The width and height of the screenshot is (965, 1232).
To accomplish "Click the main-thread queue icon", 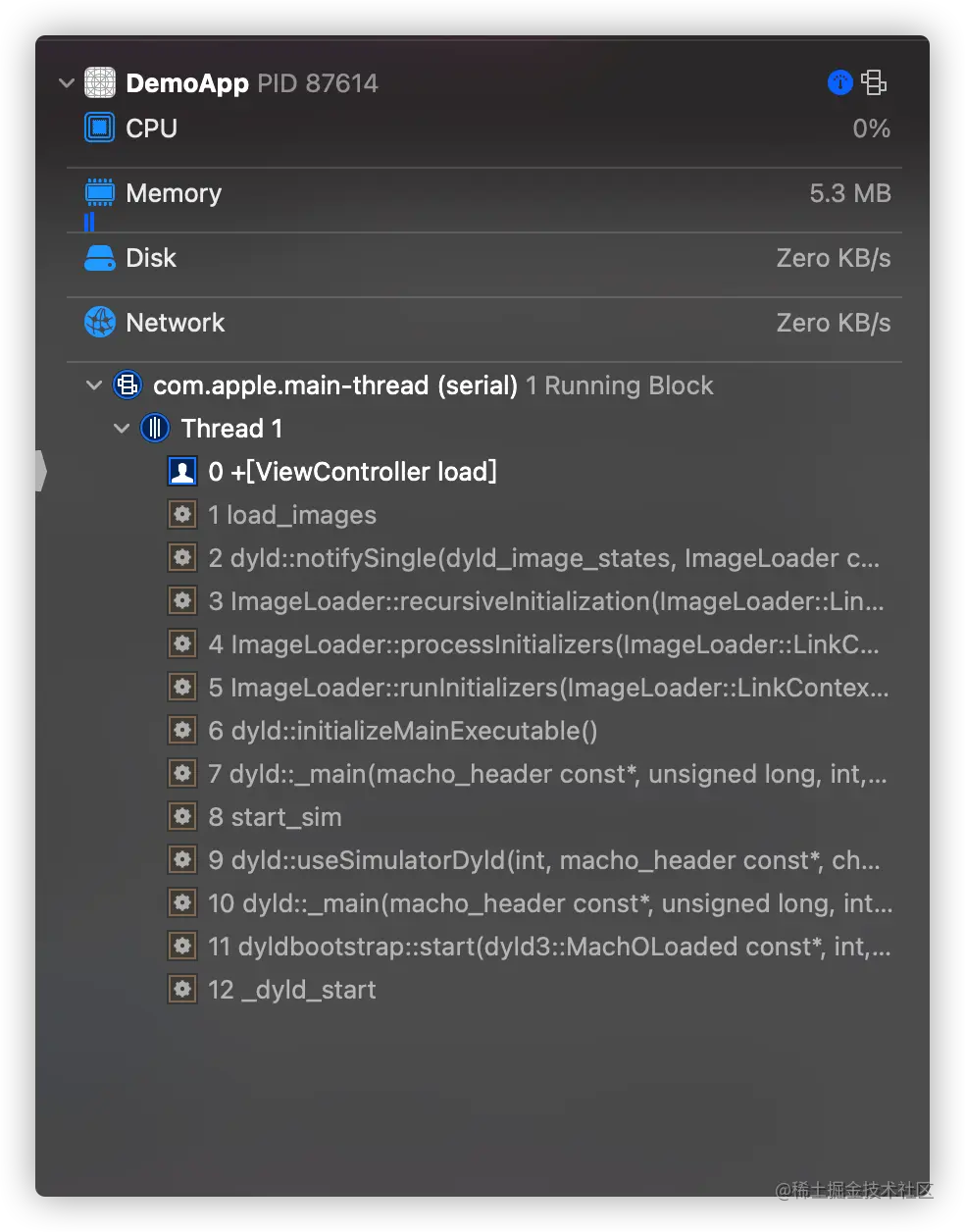I will [128, 385].
